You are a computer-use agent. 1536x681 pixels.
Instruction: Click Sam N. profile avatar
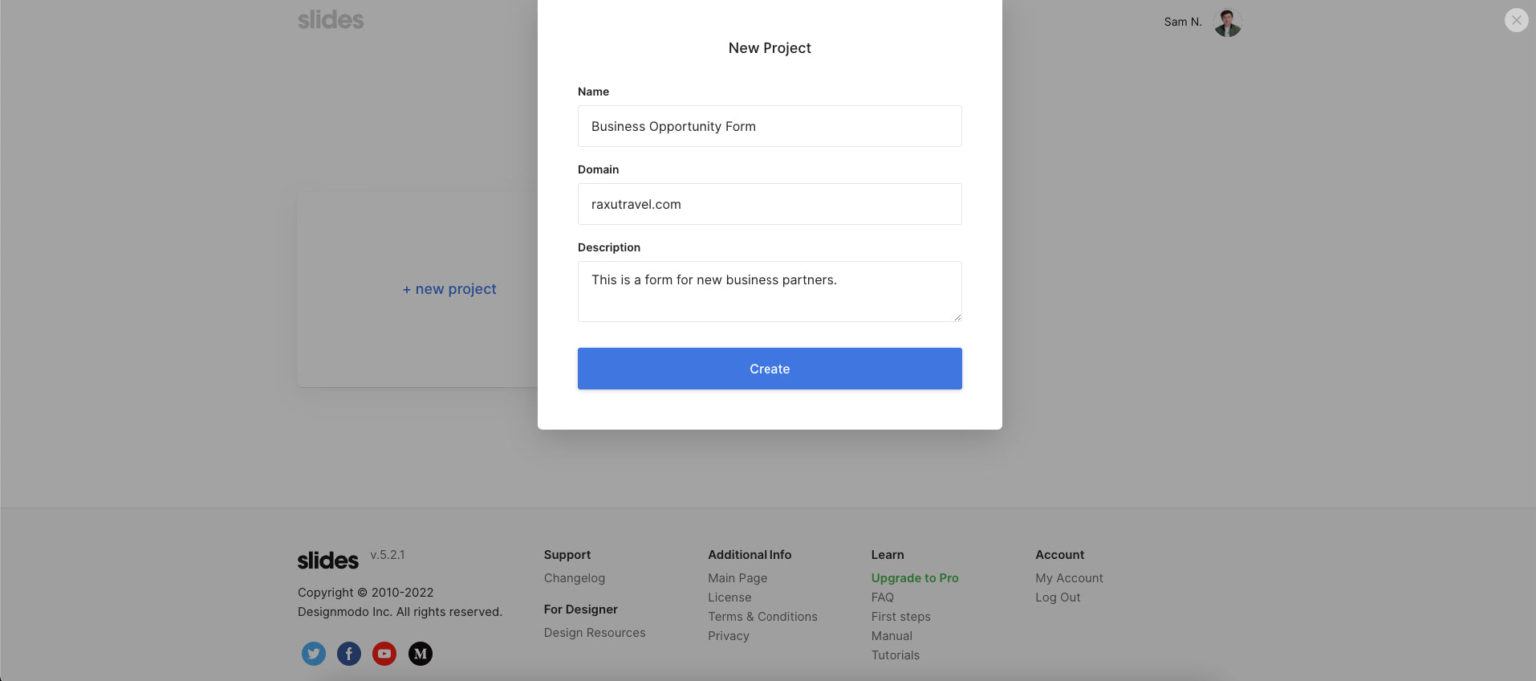click(1227, 22)
